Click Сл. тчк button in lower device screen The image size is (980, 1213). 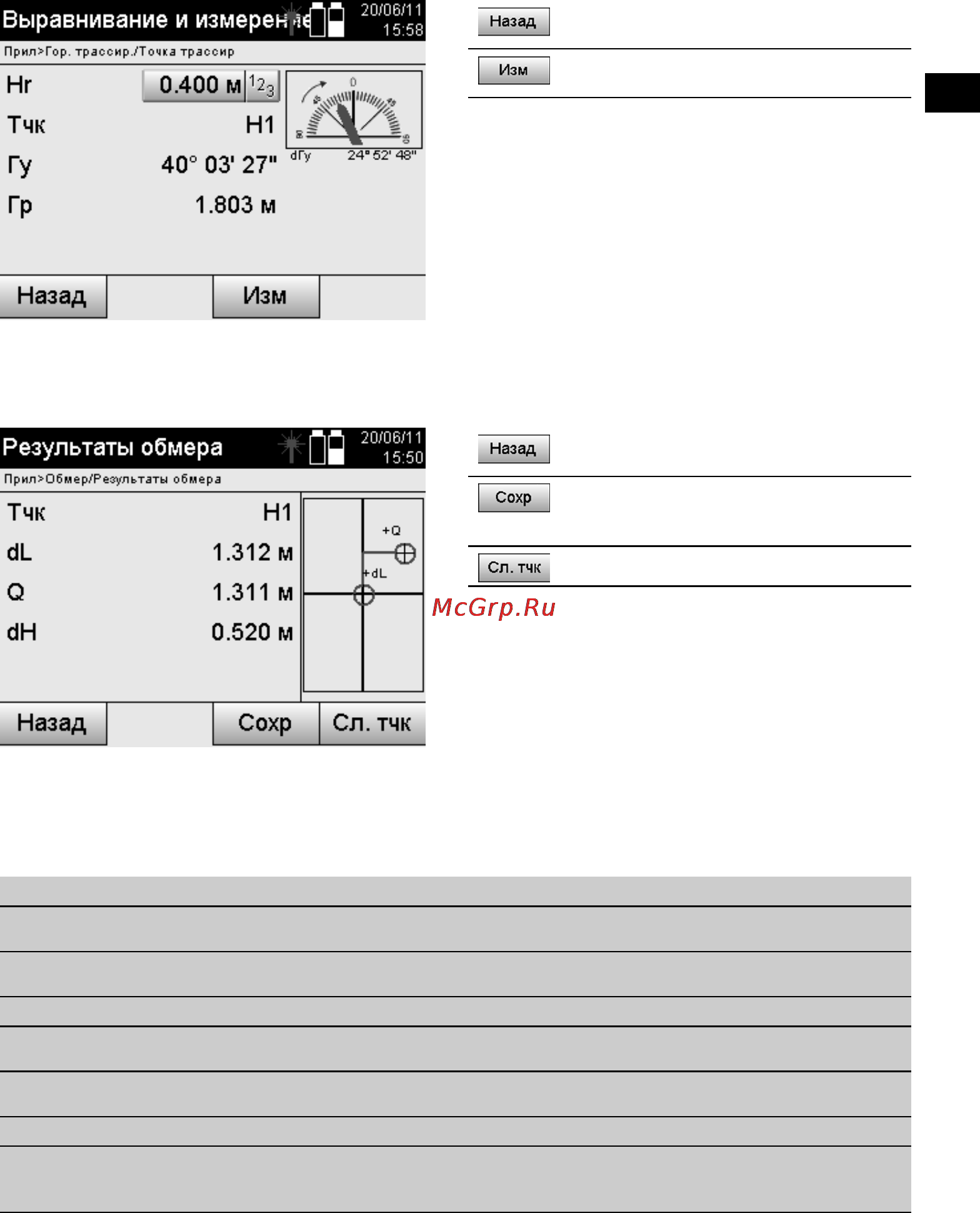point(372,723)
